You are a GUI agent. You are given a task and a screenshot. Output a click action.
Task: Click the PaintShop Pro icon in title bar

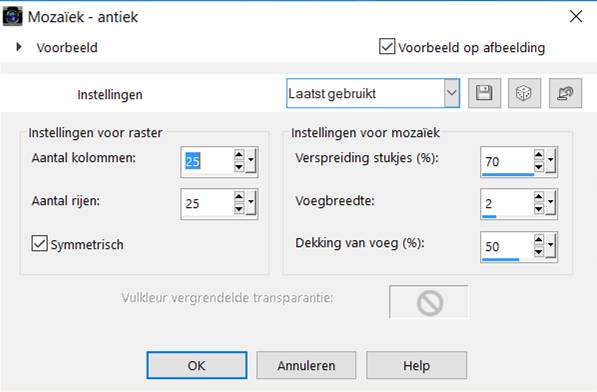(x=13, y=17)
